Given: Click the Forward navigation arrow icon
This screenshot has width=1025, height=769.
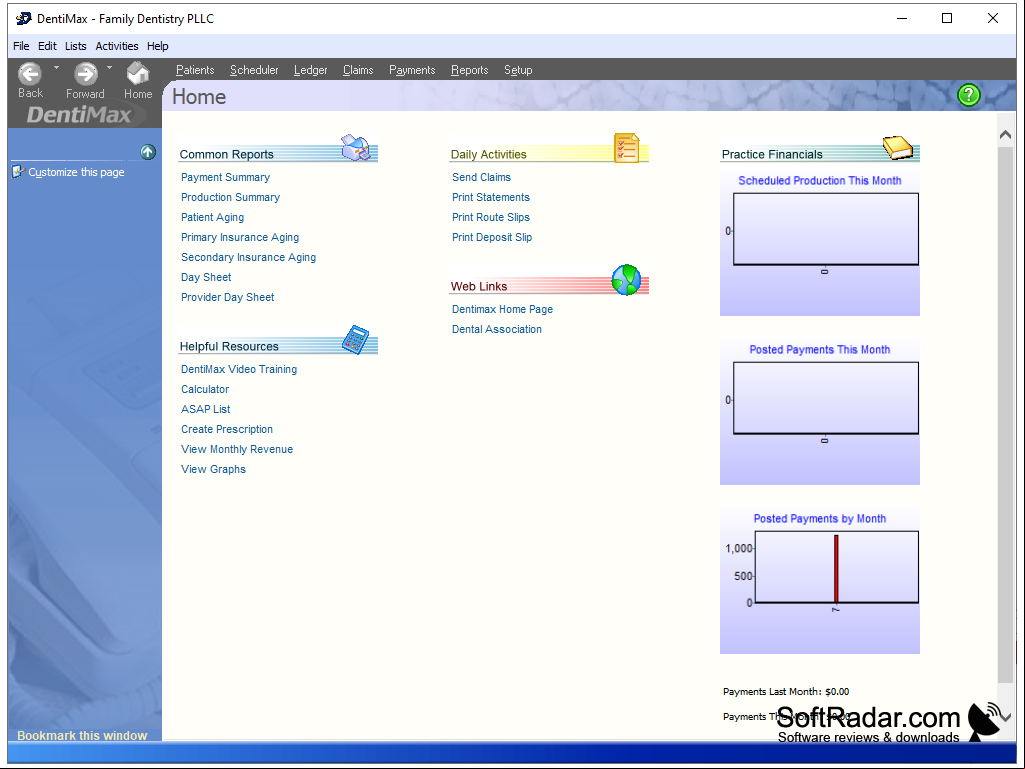Looking at the screenshot, I should click(86, 73).
